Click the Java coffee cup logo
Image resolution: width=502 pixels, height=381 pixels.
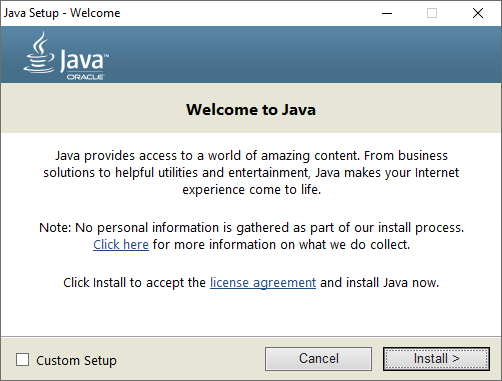(x=39, y=52)
